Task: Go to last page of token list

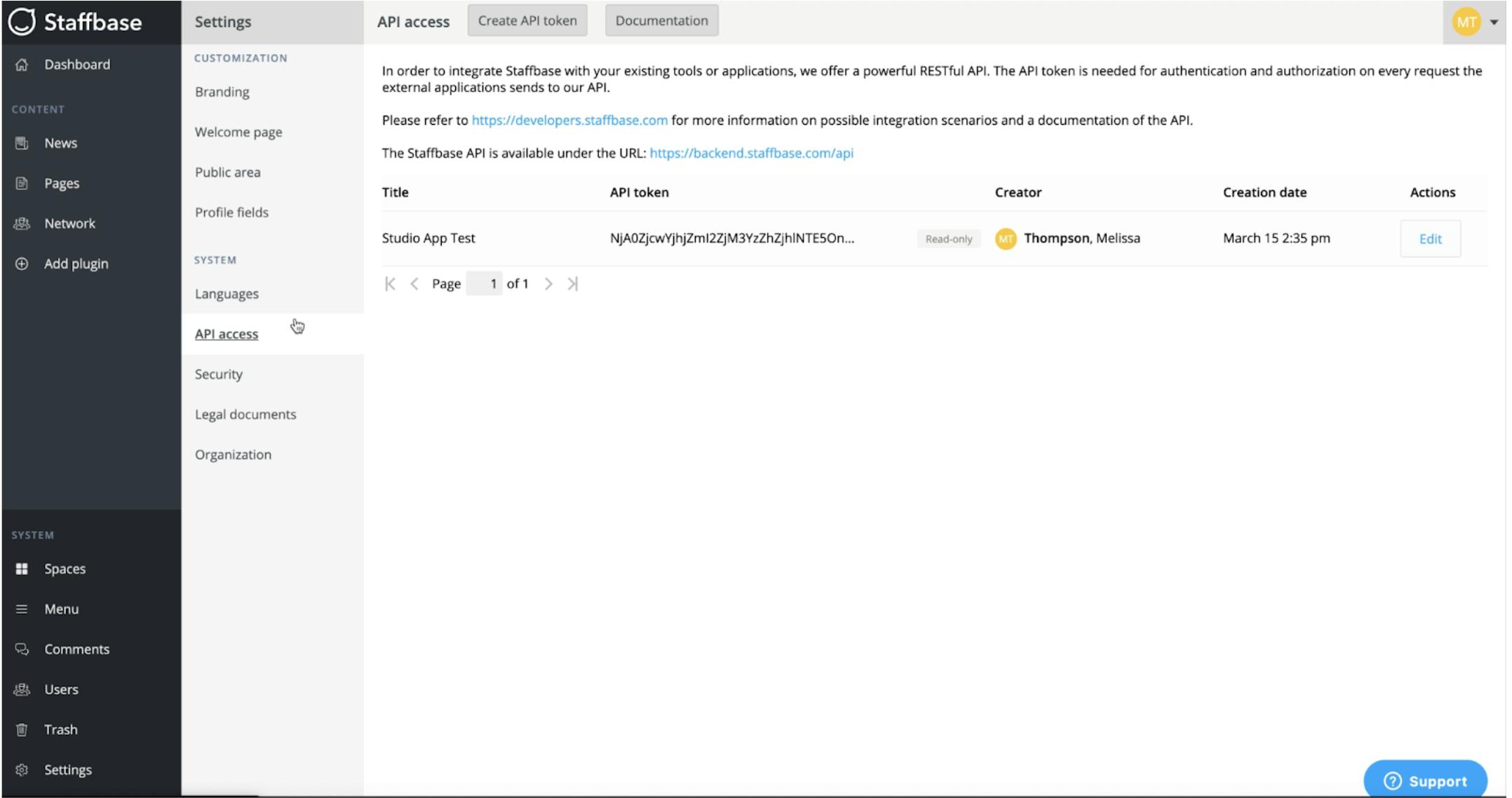Action: [573, 284]
